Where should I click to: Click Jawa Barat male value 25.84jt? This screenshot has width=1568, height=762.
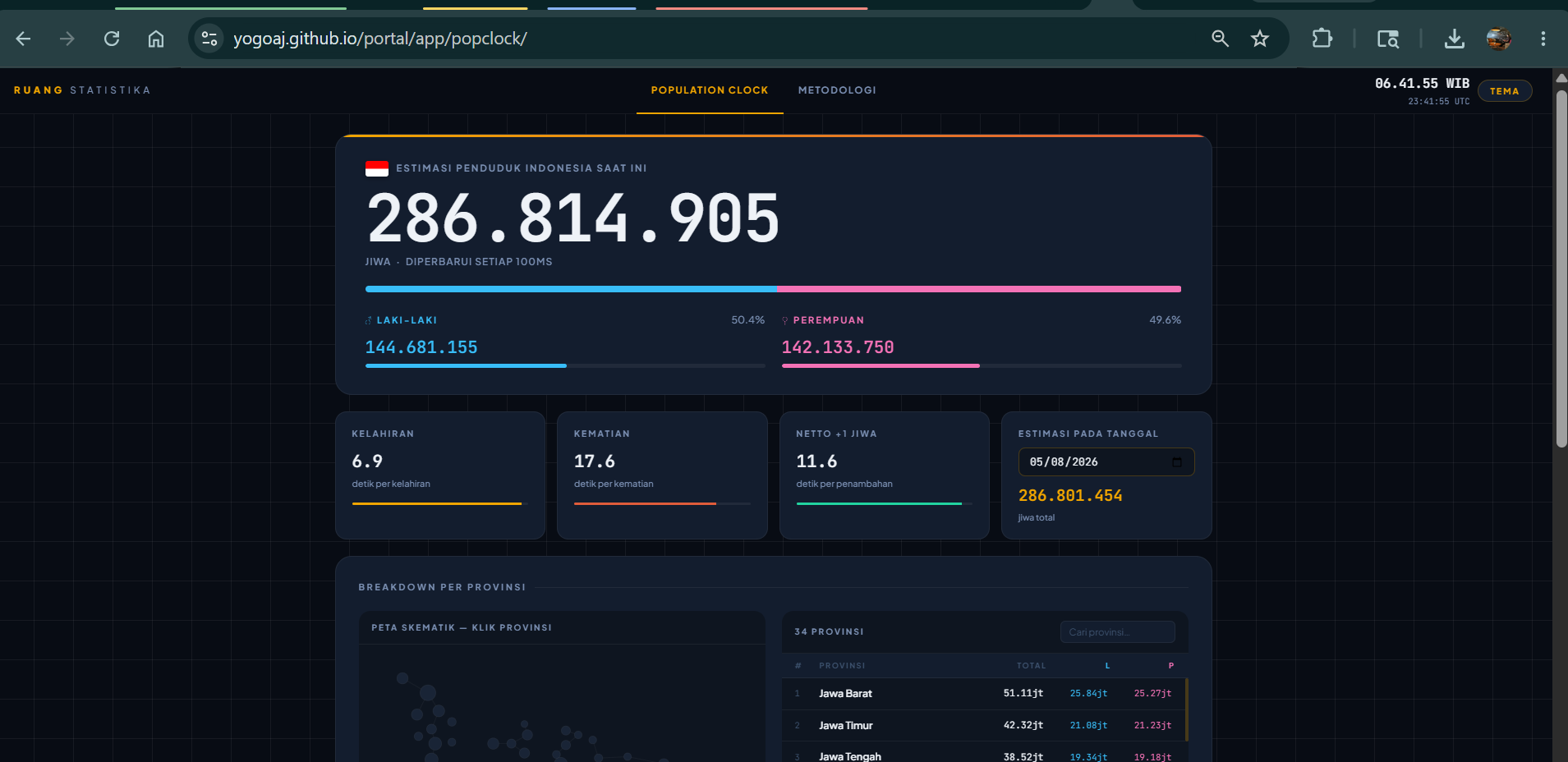pos(1088,694)
